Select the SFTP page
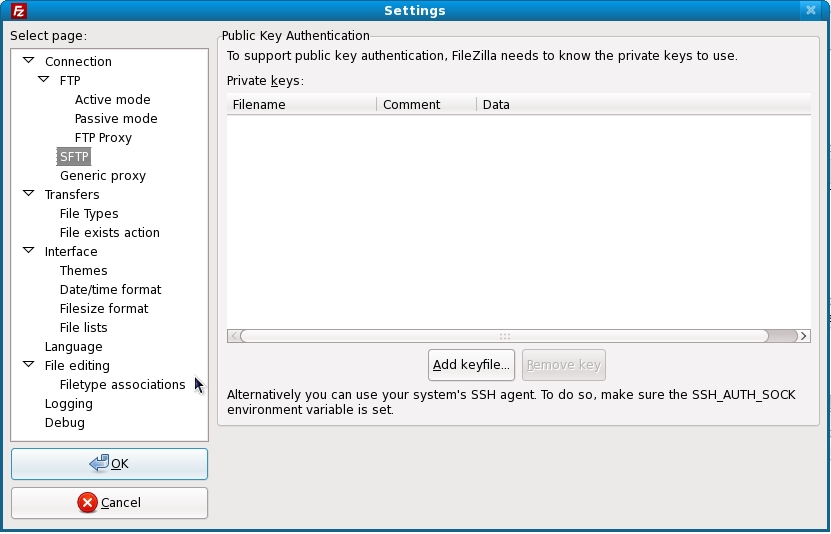Viewport: 831px width, 534px height. [74, 157]
